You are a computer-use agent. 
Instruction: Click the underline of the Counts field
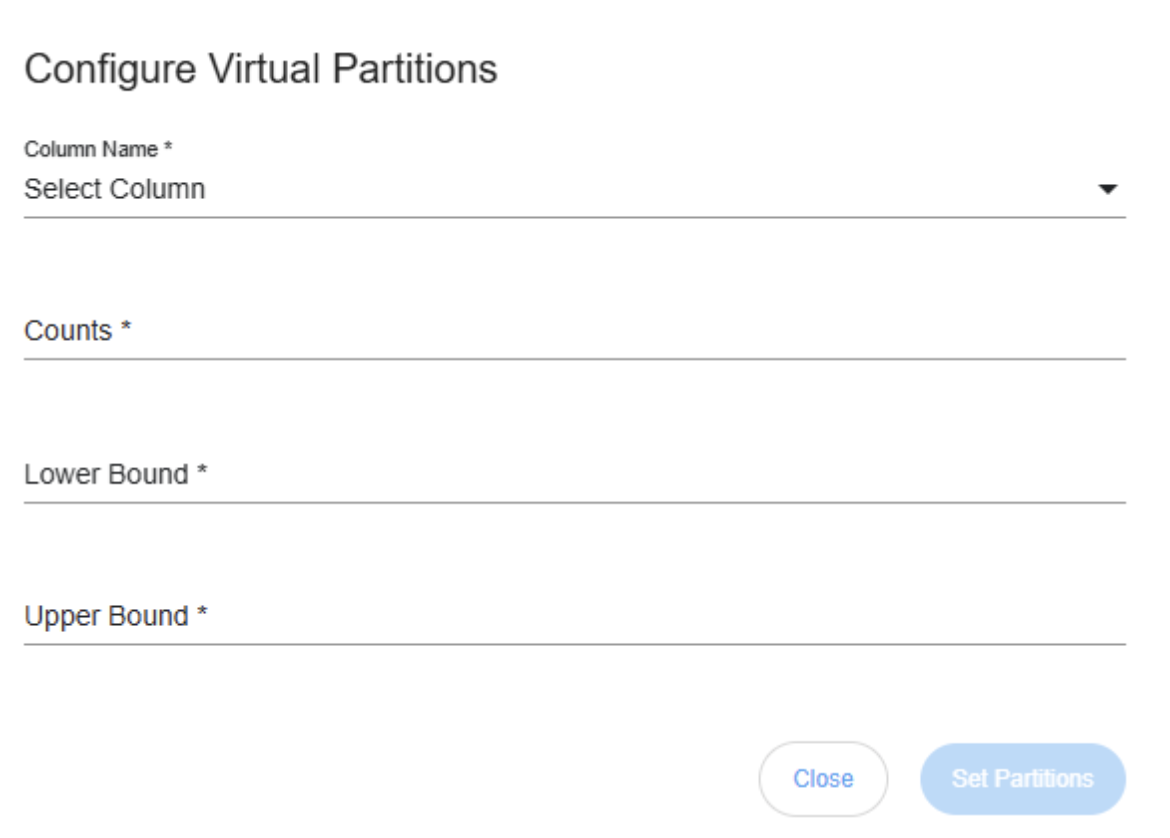[574, 358]
